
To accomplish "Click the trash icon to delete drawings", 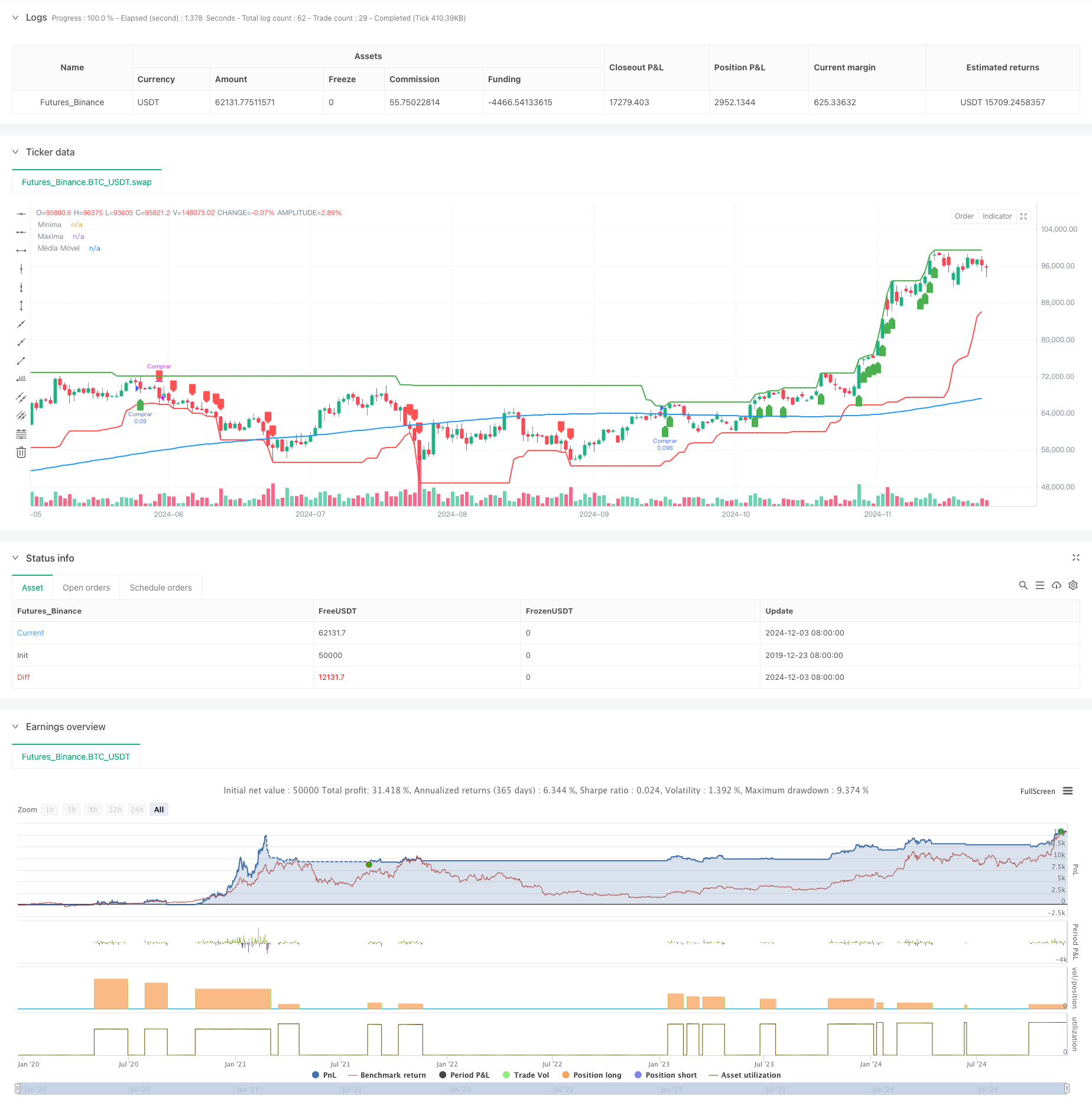I will 21,452.
